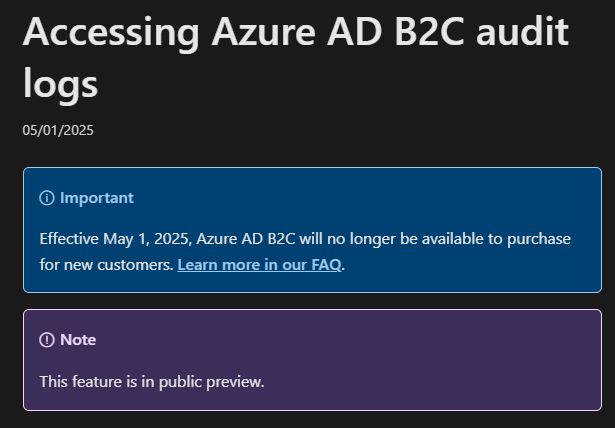
Task: Click the Important heading label
Action: 97,198
